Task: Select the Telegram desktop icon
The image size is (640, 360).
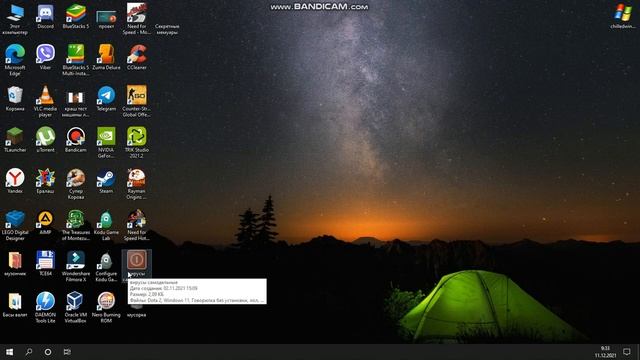Action: pyautogui.click(x=106, y=98)
